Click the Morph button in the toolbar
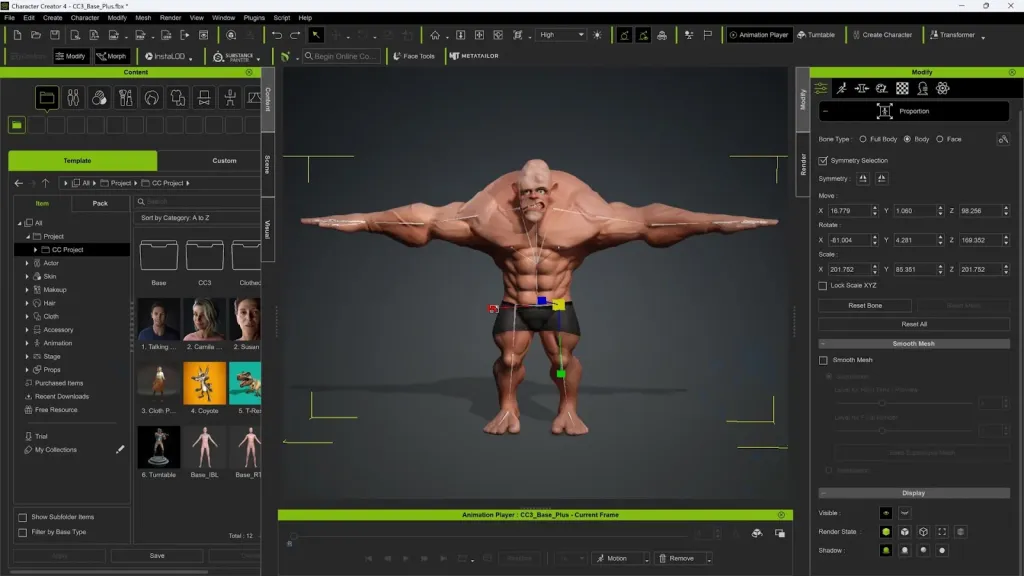Viewport: 1024px width, 576px height. [x=111, y=56]
